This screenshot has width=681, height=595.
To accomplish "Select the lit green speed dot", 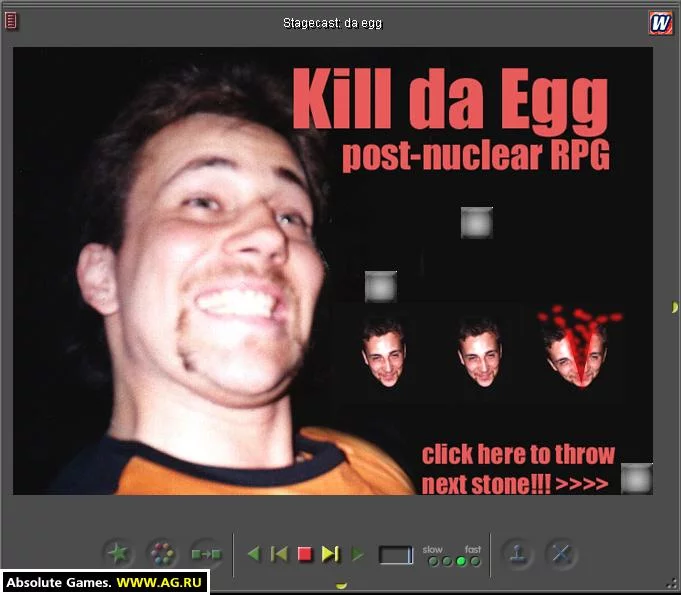I will (461, 562).
